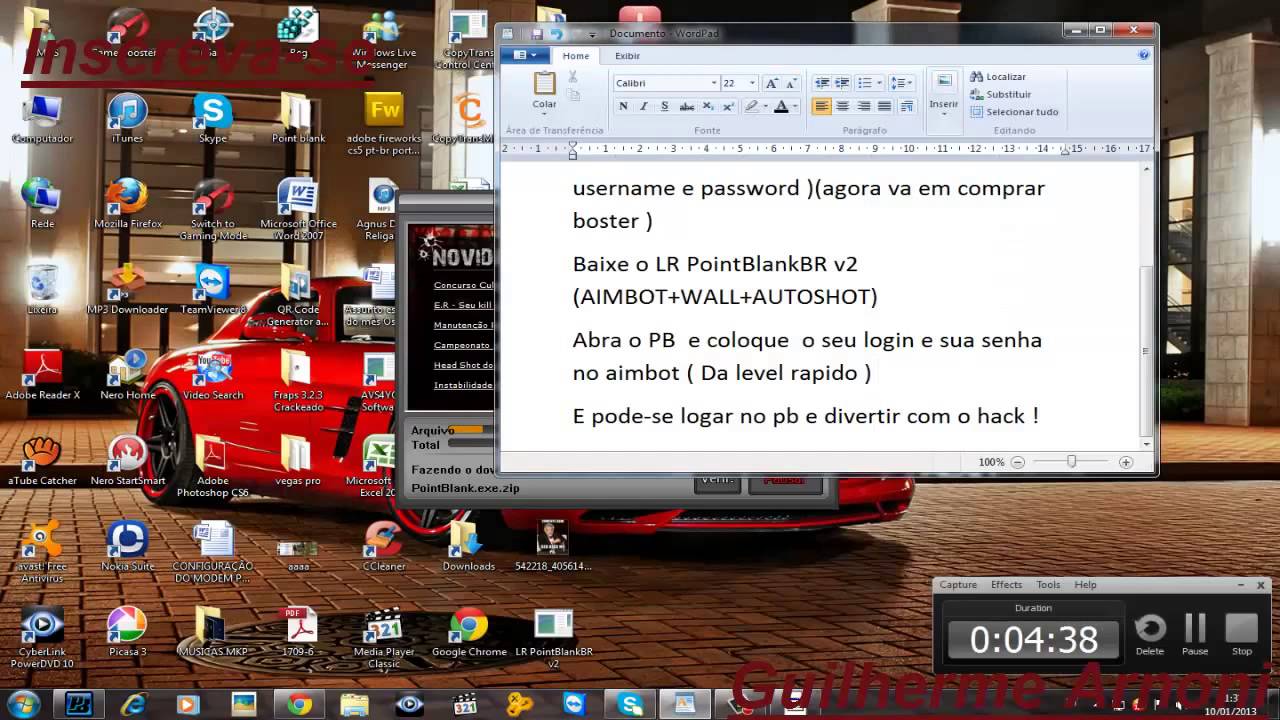The height and width of the screenshot is (720, 1280).
Task: Click the Colar paste clipboard icon
Action: [544, 83]
